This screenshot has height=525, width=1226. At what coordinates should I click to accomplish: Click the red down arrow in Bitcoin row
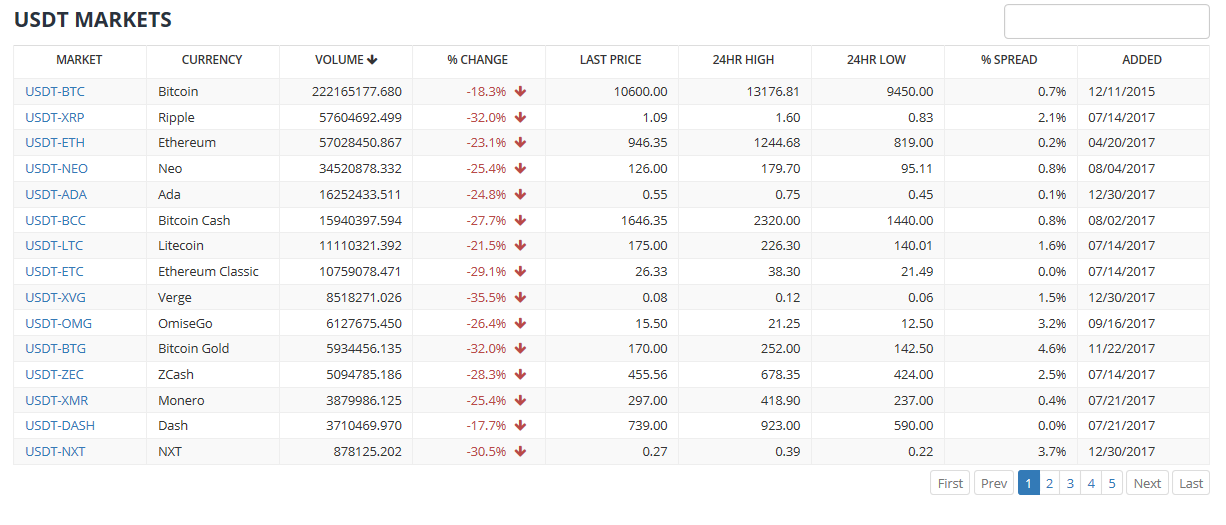(520, 92)
